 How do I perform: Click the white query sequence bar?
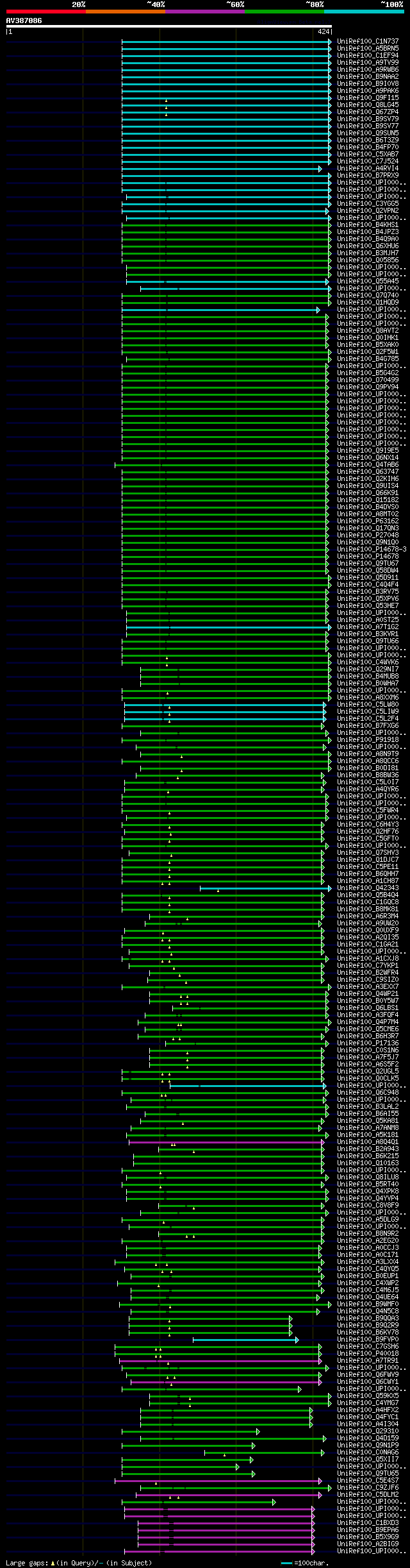tap(169, 26)
